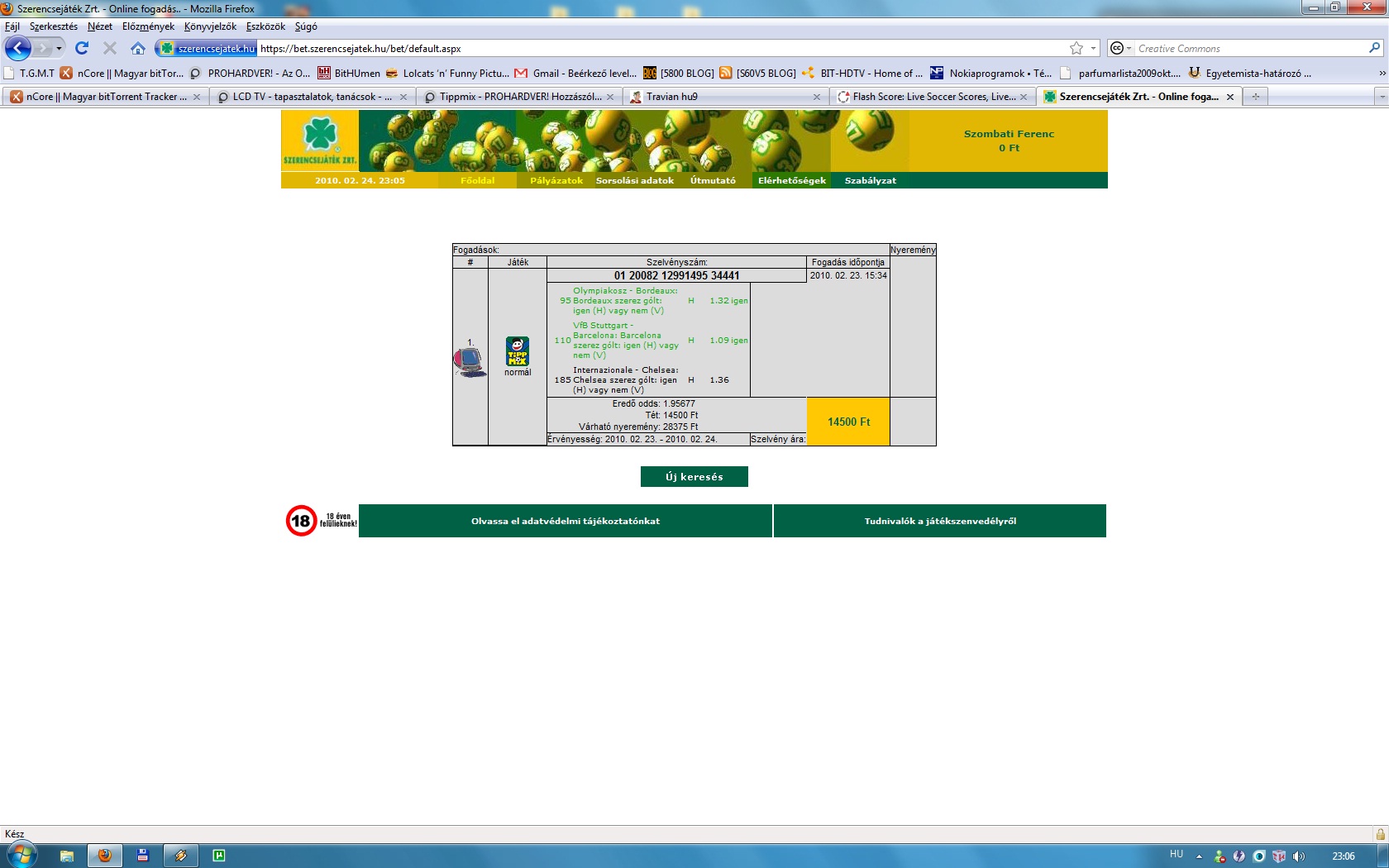Viewport: 1389px width, 868px height.
Task: Open the BitHUmen bookmark
Action: pyautogui.click(x=349, y=74)
